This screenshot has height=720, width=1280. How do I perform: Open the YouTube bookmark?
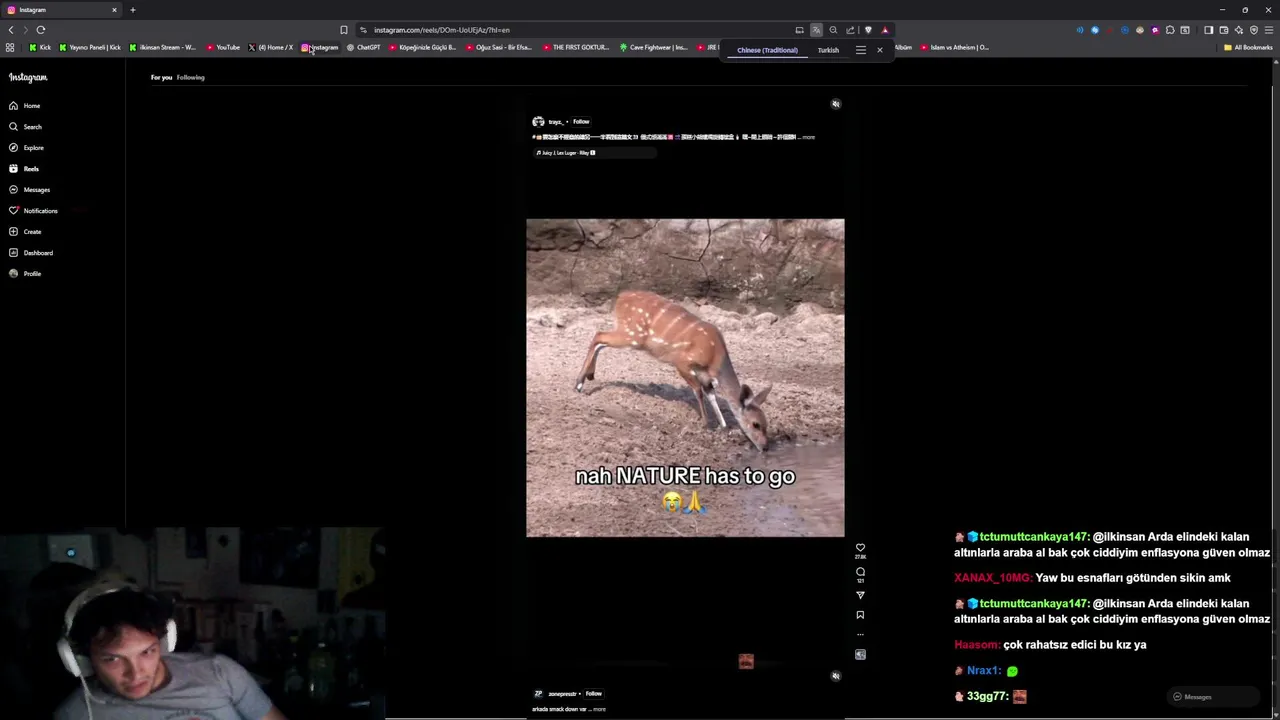point(223,47)
